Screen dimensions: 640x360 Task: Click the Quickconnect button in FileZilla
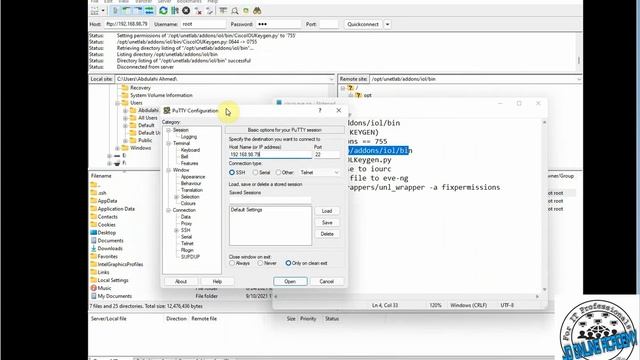tap(363, 24)
